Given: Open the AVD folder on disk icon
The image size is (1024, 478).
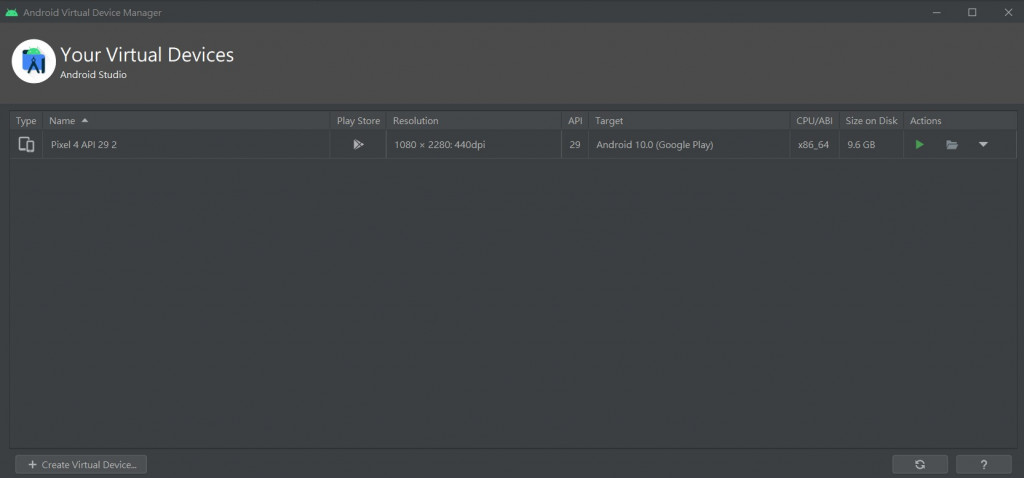Looking at the screenshot, I should click(x=952, y=144).
